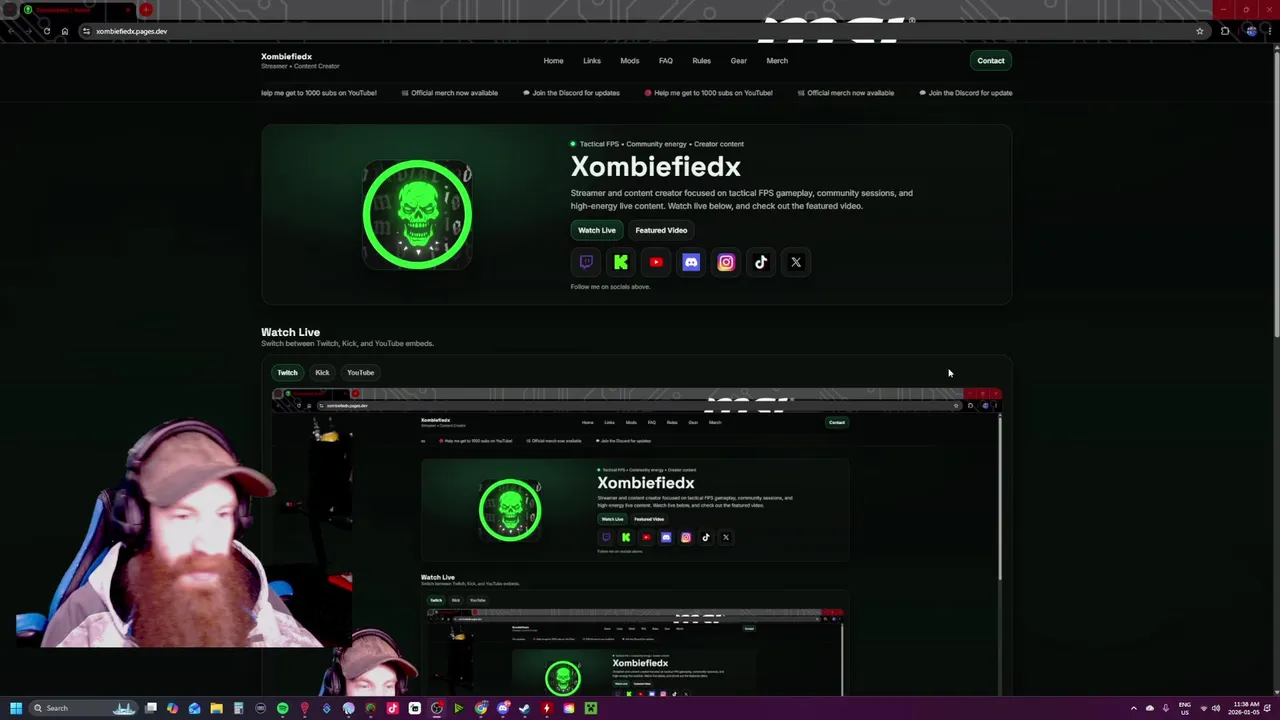The width and height of the screenshot is (1280, 720).
Task: Open the Twitch social icon
Action: [586, 262]
